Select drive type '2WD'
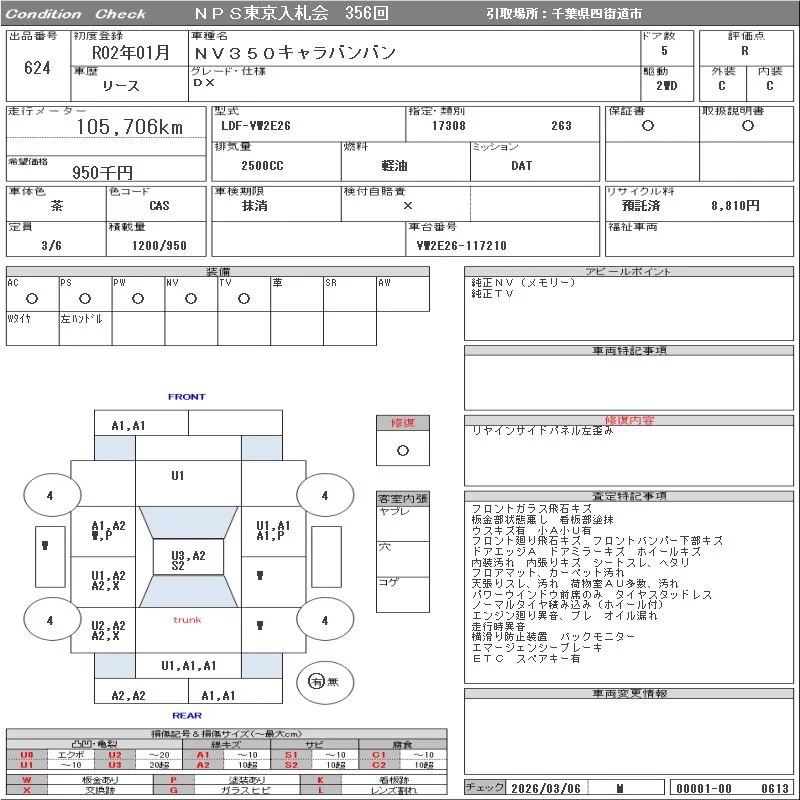The height and width of the screenshot is (800, 800). [x=666, y=86]
